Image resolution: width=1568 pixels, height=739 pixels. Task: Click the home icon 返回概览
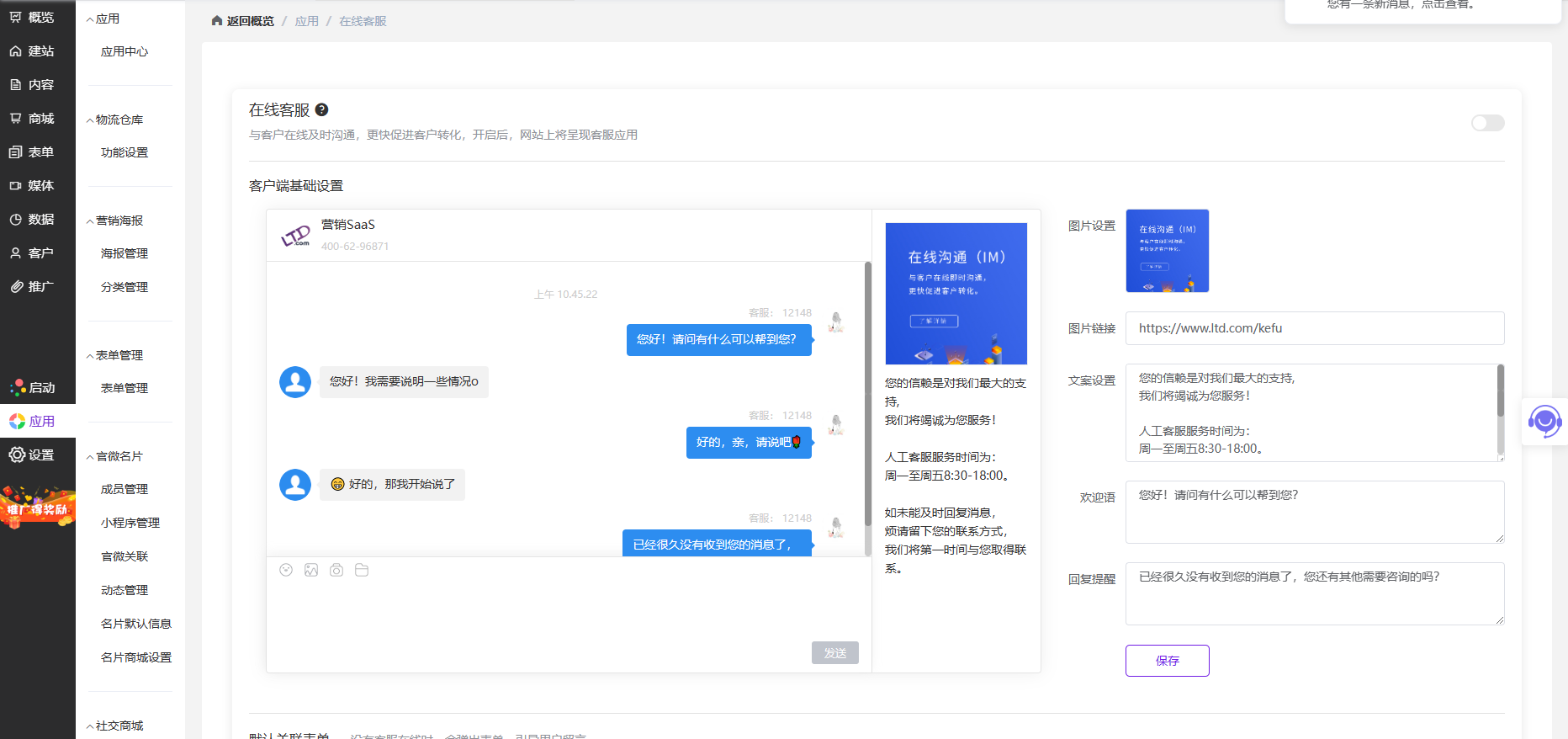click(217, 21)
